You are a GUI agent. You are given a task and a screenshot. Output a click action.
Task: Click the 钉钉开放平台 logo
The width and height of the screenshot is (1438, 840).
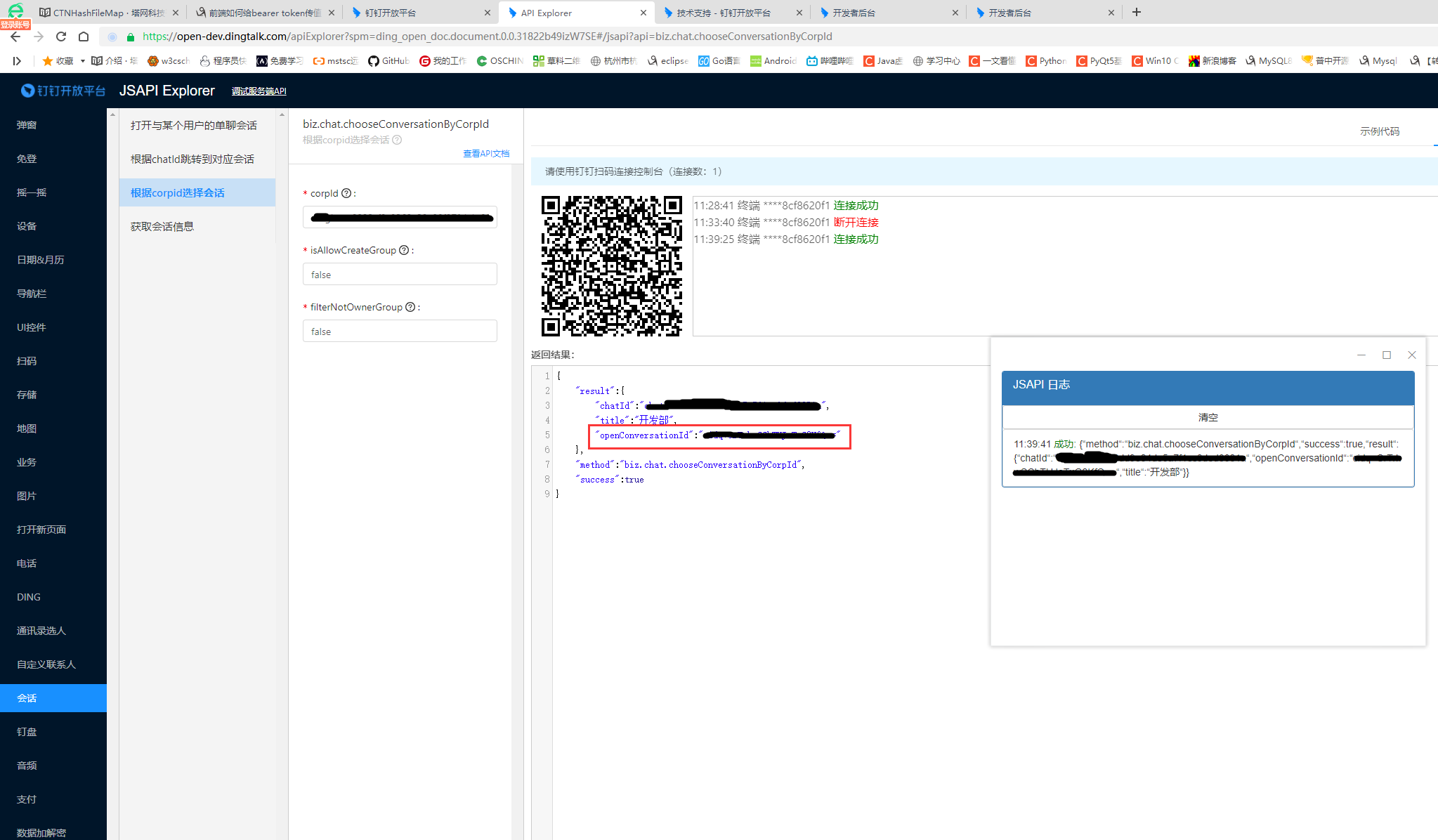coord(63,91)
